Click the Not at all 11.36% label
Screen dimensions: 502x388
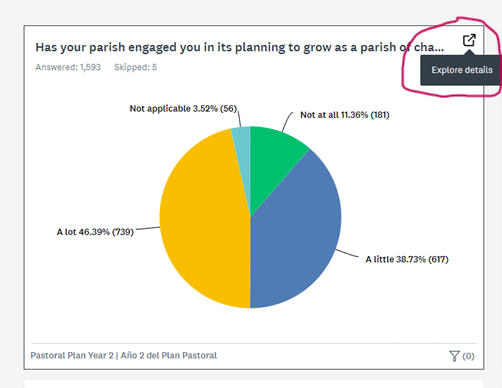(345, 115)
